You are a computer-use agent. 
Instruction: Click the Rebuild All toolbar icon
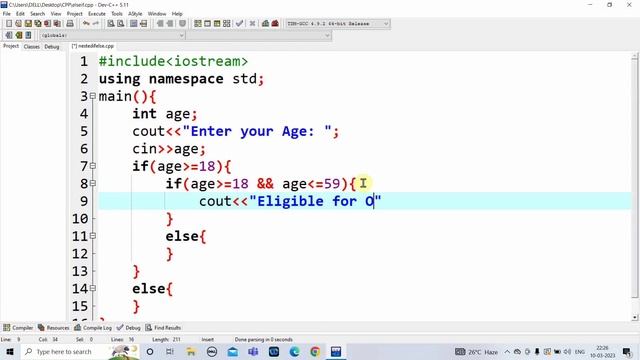click(x=227, y=24)
